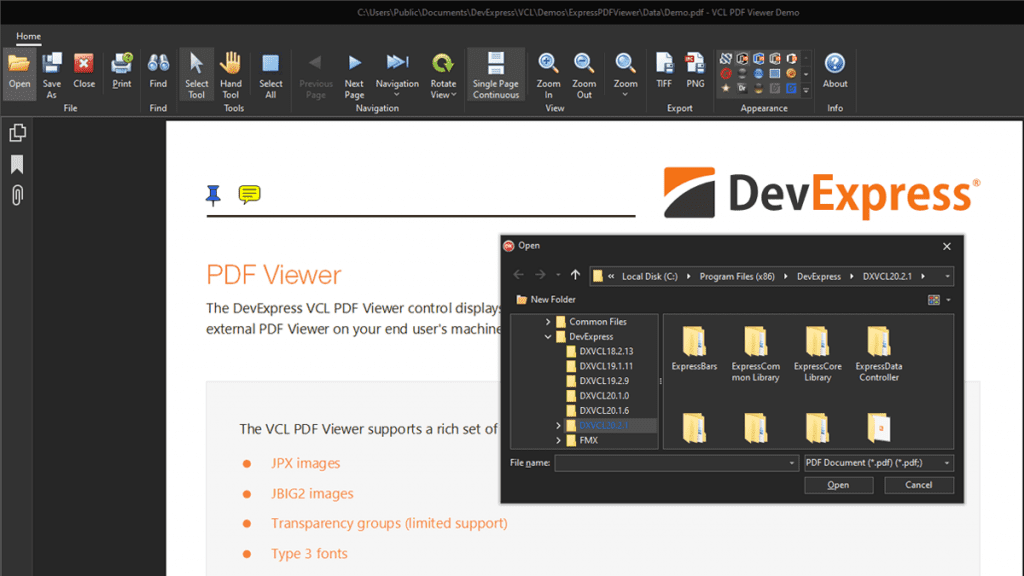Screen dimensions: 1024x576
Task: Go to Previous Page
Action: (315, 74)
